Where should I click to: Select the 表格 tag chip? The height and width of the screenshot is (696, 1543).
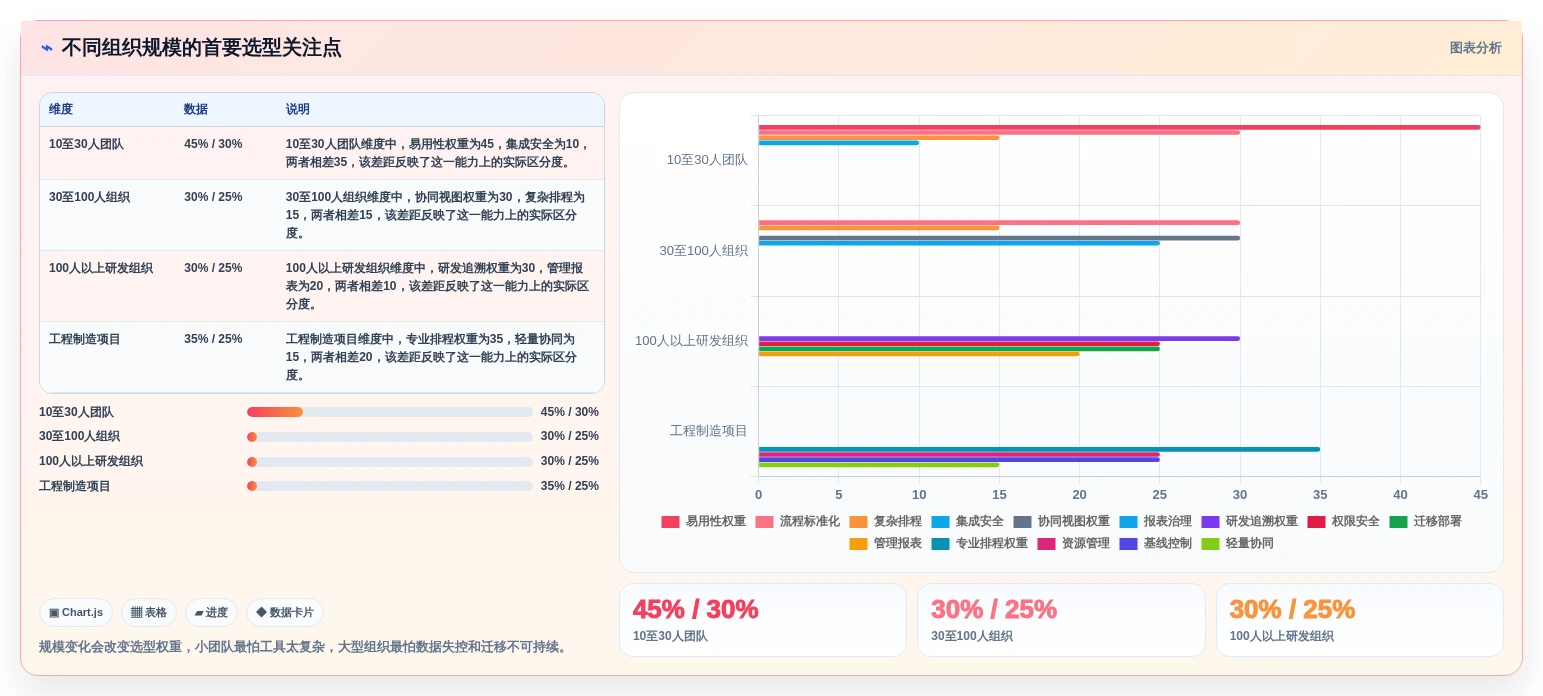[x=149, y=613]
